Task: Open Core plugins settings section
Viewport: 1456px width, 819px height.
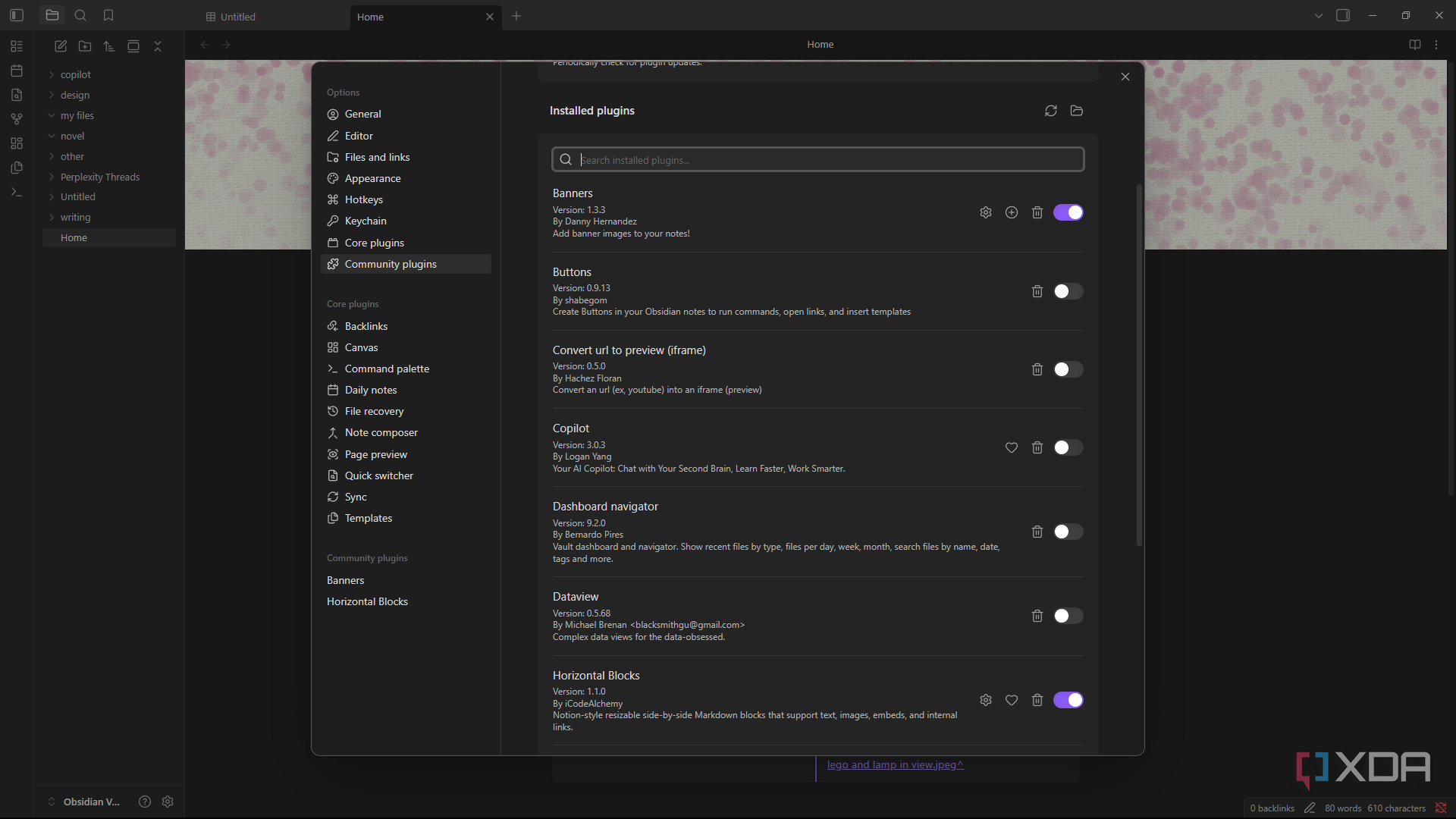Action: [406, 243]
